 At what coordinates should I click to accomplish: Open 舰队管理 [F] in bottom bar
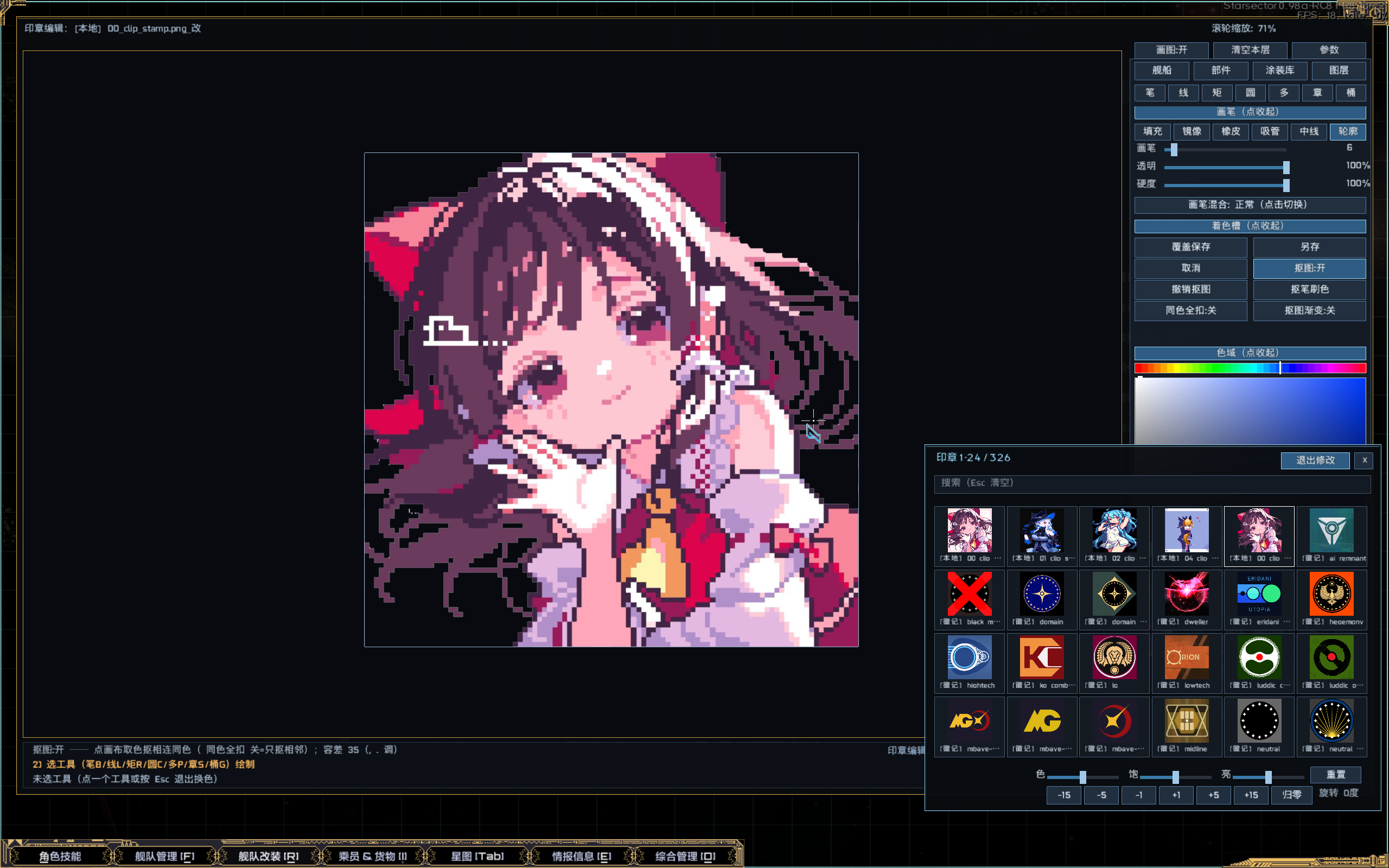click(165, 856)
